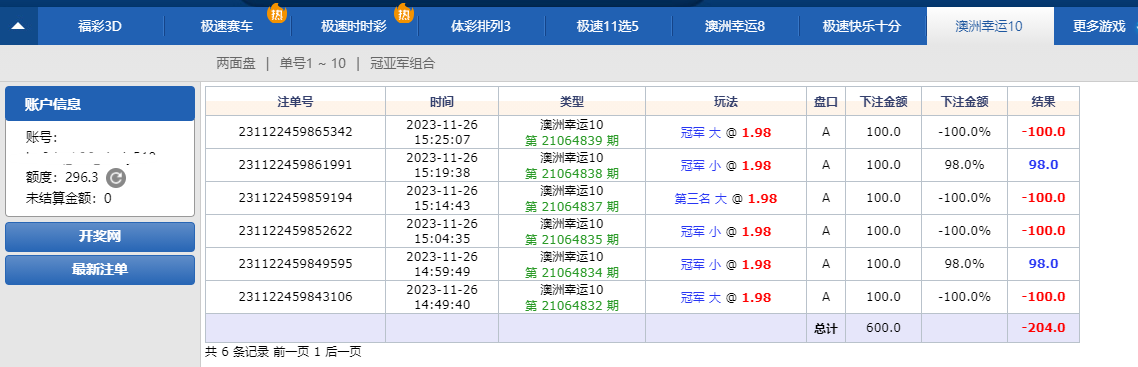Select bet number 231122459843106
Image resolution: width=1138 pixels, height=367 pixels.
[x=295, y=297]
